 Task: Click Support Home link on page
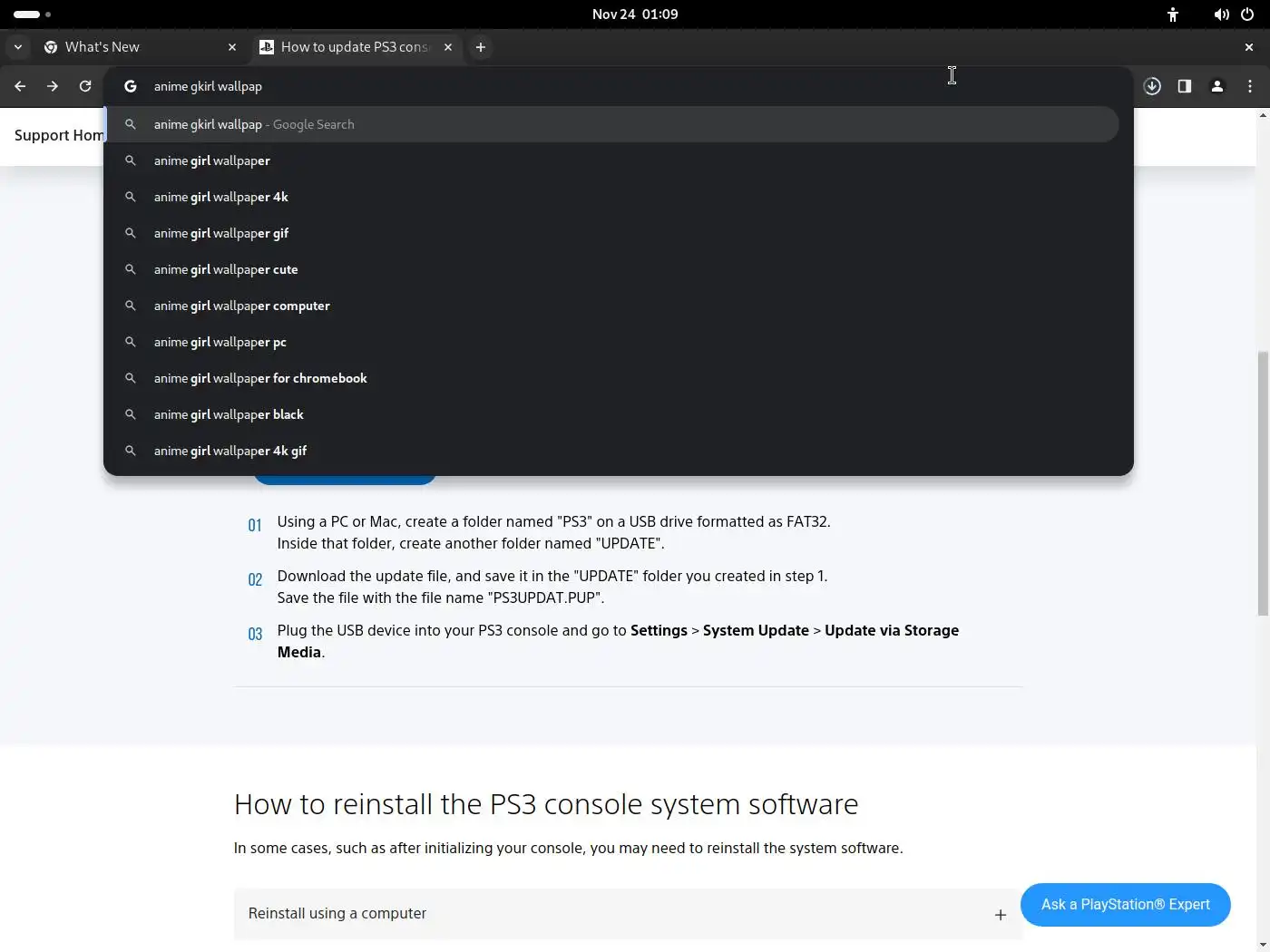click(x=59, y=135)
